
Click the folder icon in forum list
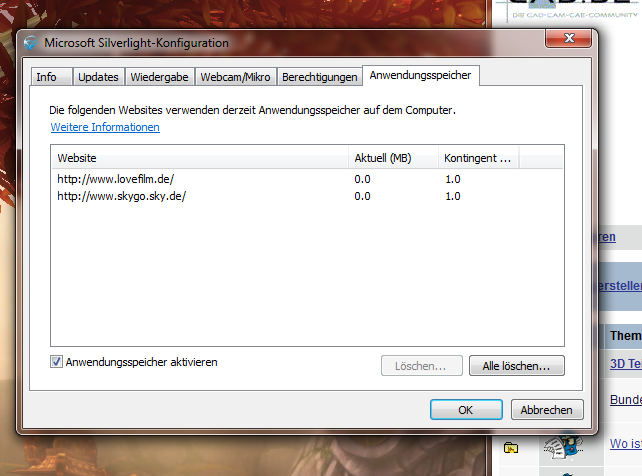point(511,447)
